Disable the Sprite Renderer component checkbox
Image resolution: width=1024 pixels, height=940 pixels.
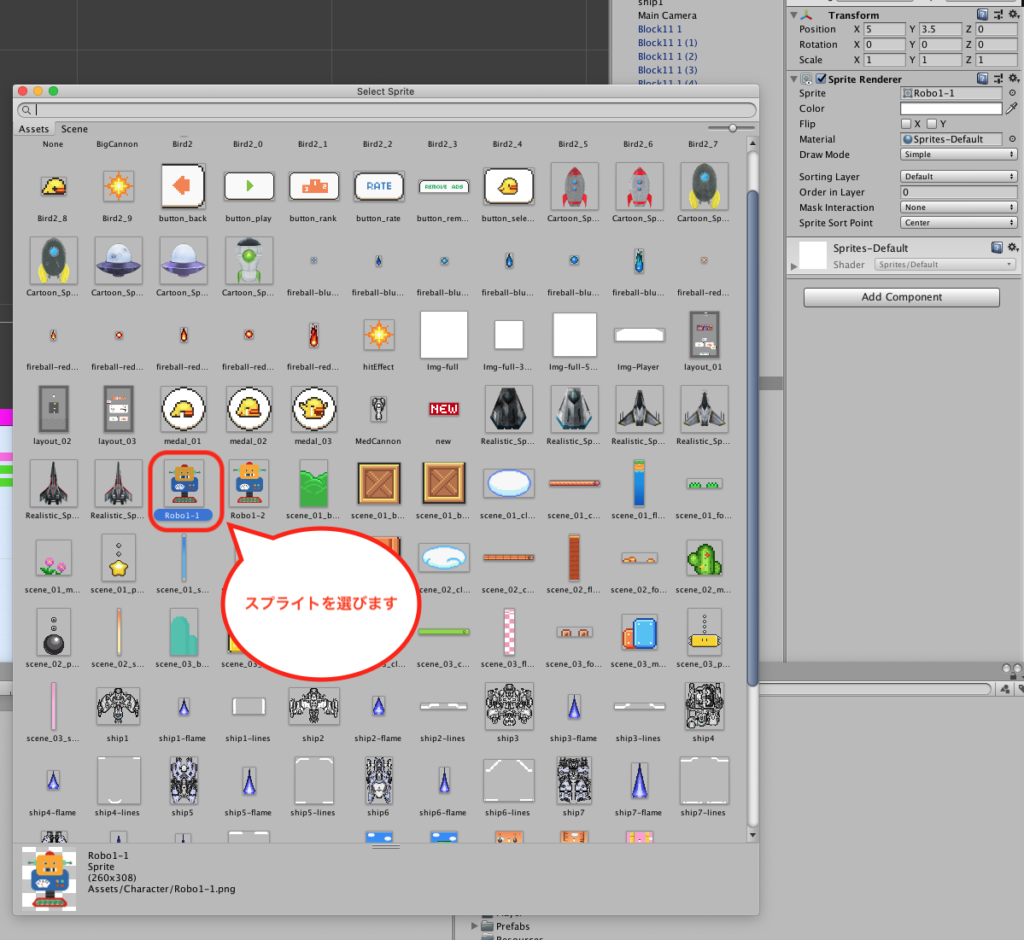click(822, 79)
